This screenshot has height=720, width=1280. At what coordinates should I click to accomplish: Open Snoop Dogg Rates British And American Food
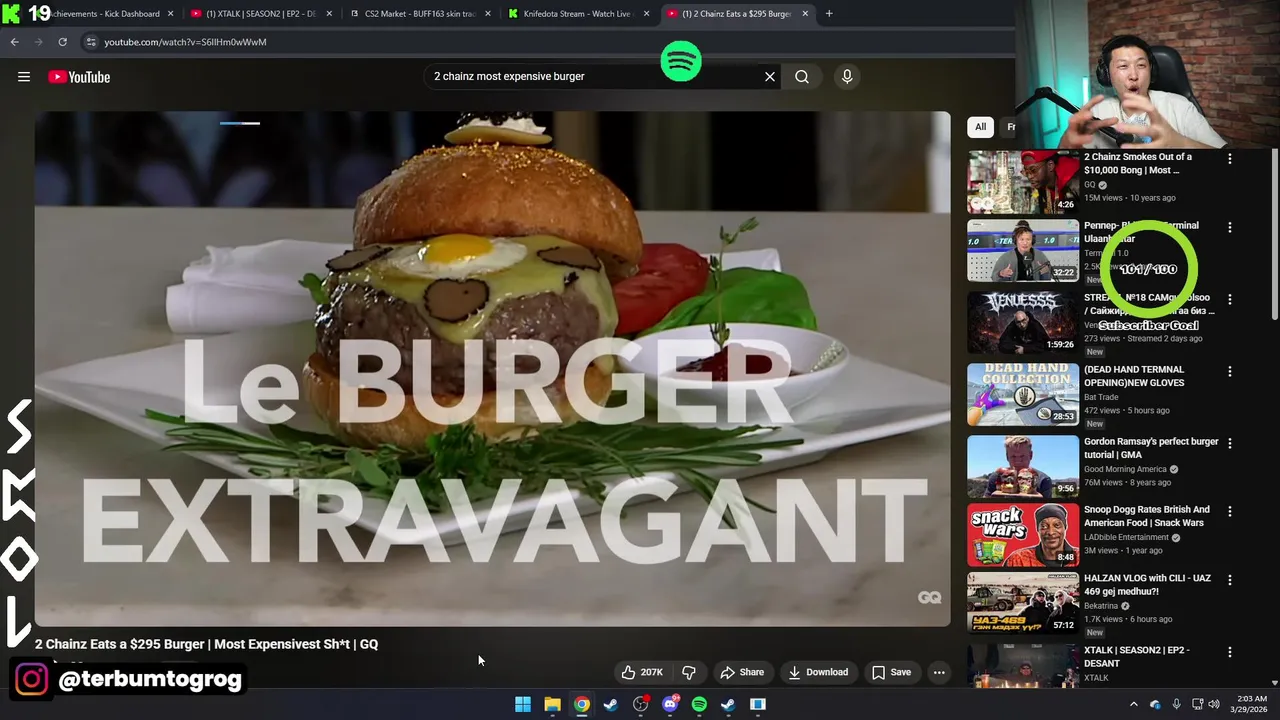[1147, 516]
